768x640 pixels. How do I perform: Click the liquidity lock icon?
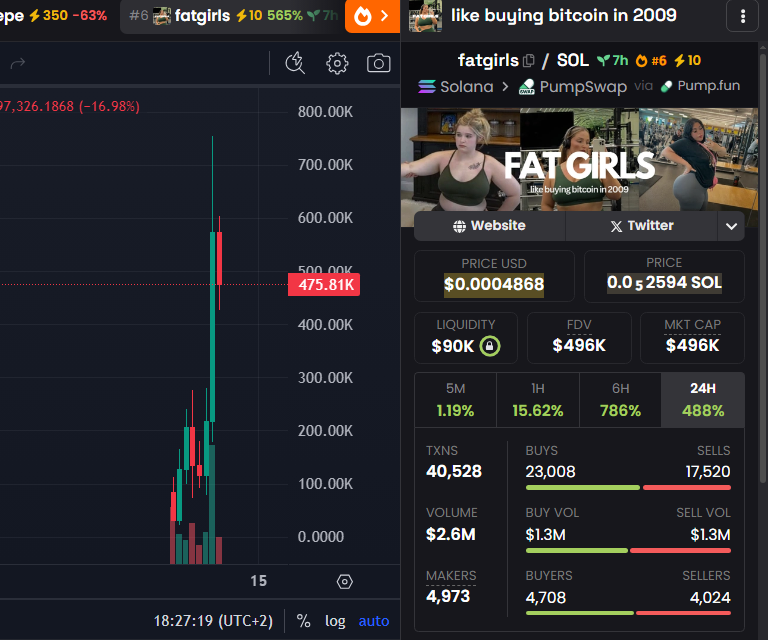[x=490, y=346]
